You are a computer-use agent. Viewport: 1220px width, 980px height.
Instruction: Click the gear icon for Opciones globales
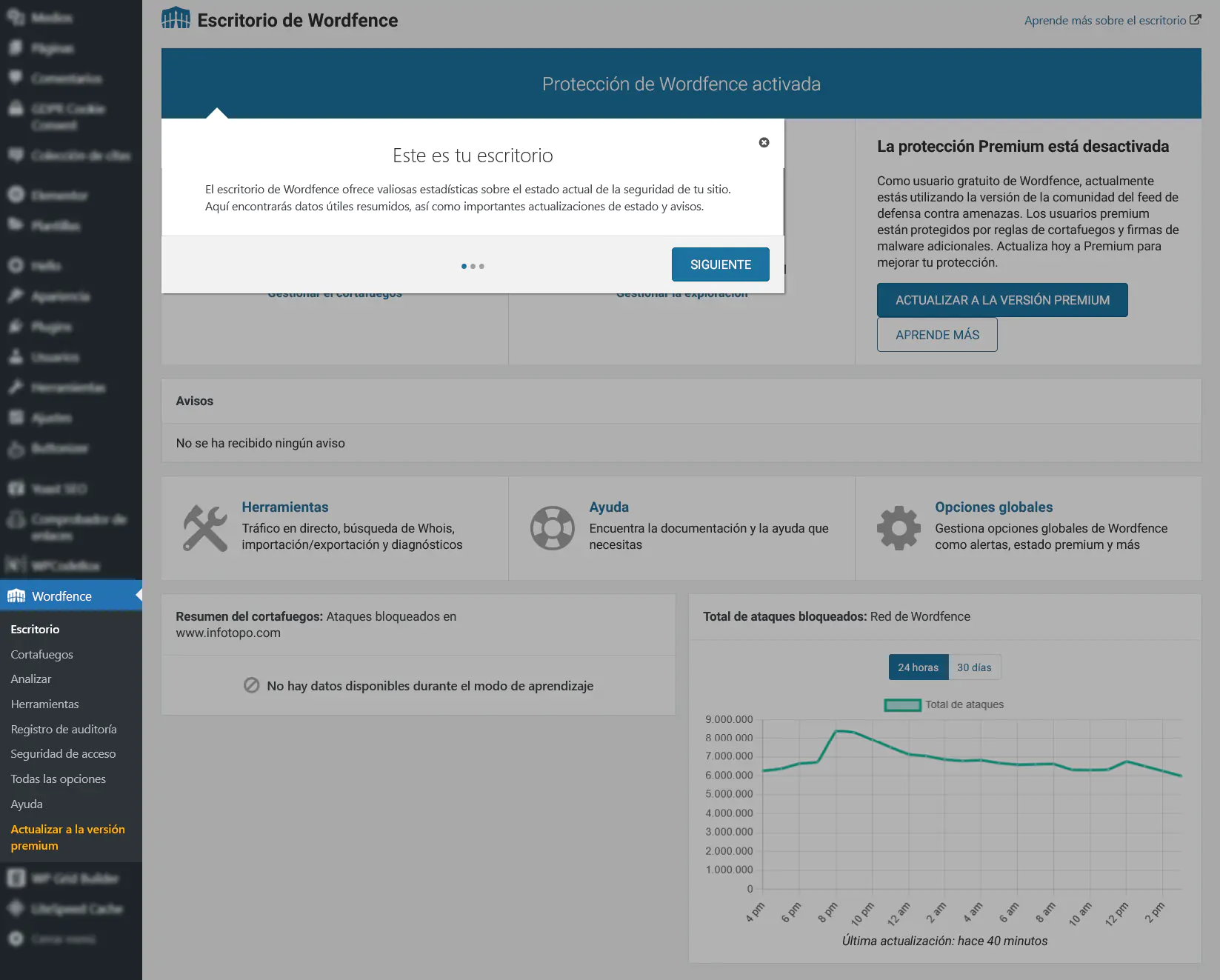tap(899, 528)
